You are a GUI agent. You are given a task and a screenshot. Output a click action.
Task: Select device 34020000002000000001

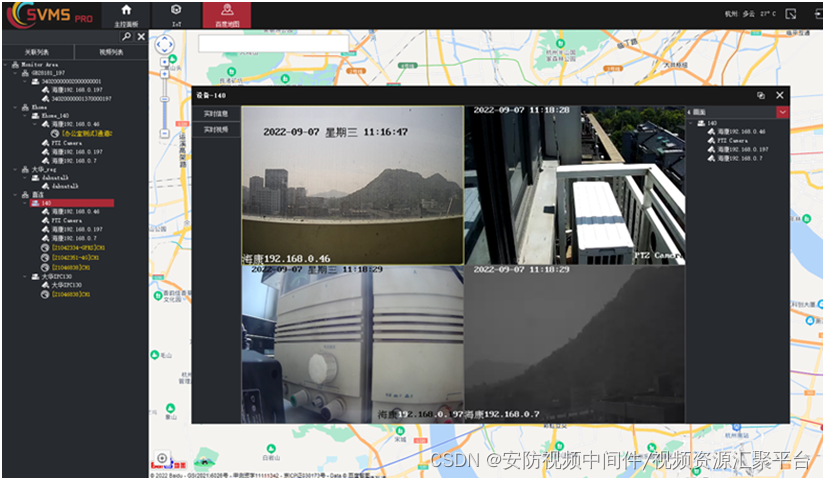(x=71, y=82)
